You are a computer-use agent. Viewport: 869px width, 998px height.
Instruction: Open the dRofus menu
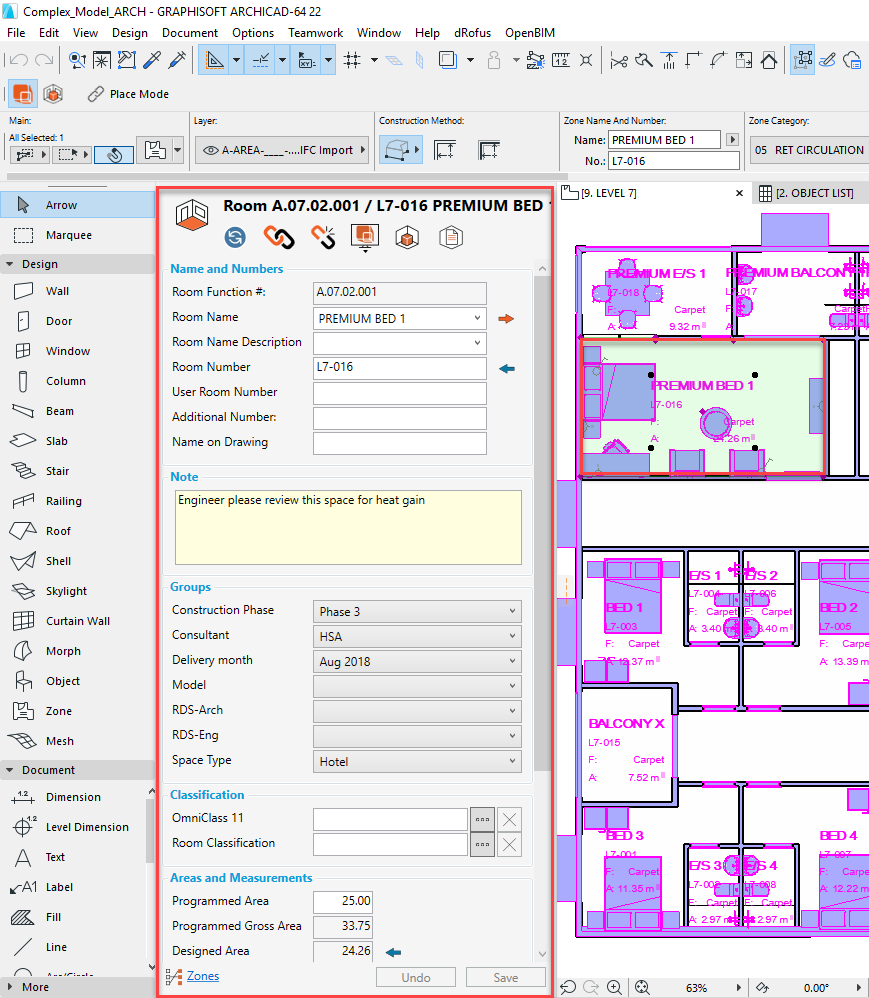472,33
